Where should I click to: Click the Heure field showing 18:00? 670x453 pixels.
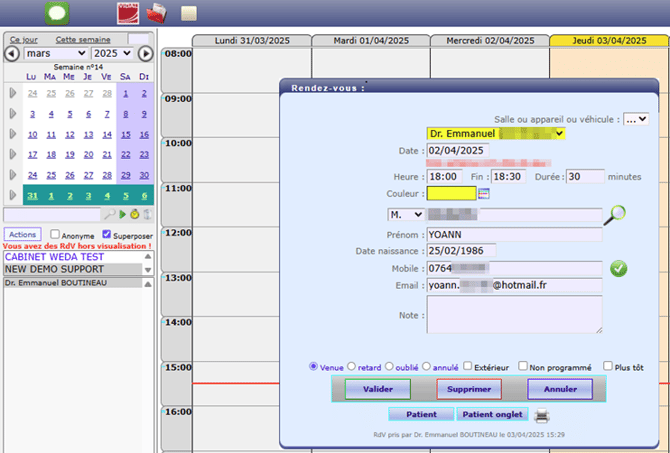444,176
